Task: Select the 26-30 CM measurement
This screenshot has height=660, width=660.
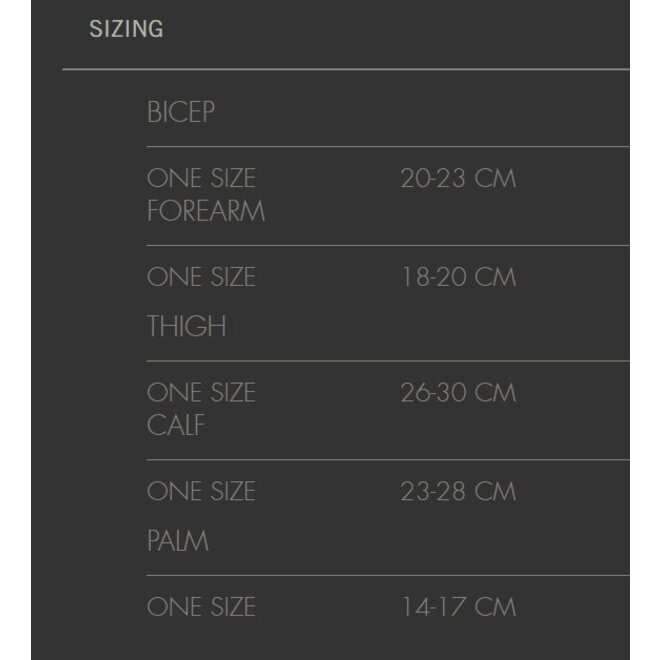Action: tap(458, 393)
